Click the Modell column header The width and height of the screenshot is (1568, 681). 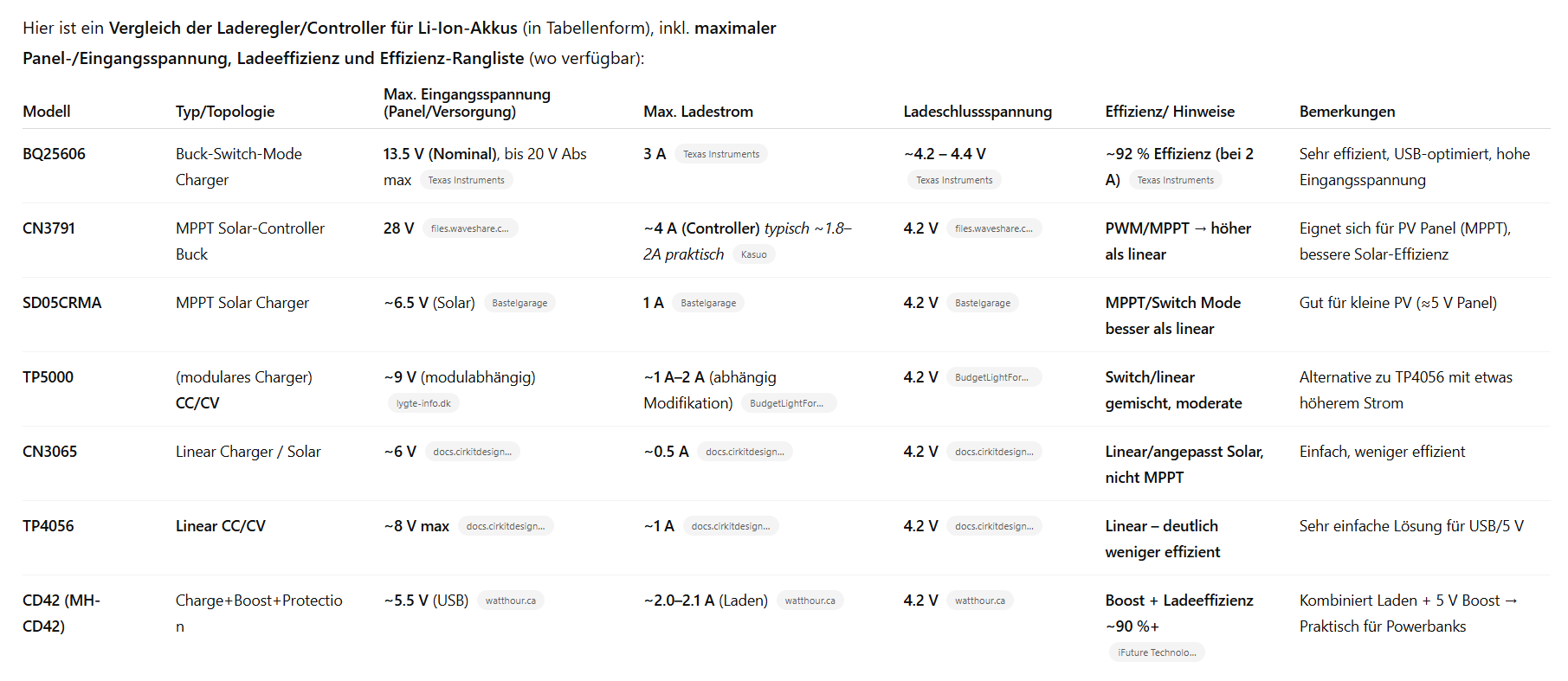pos(47,112)
